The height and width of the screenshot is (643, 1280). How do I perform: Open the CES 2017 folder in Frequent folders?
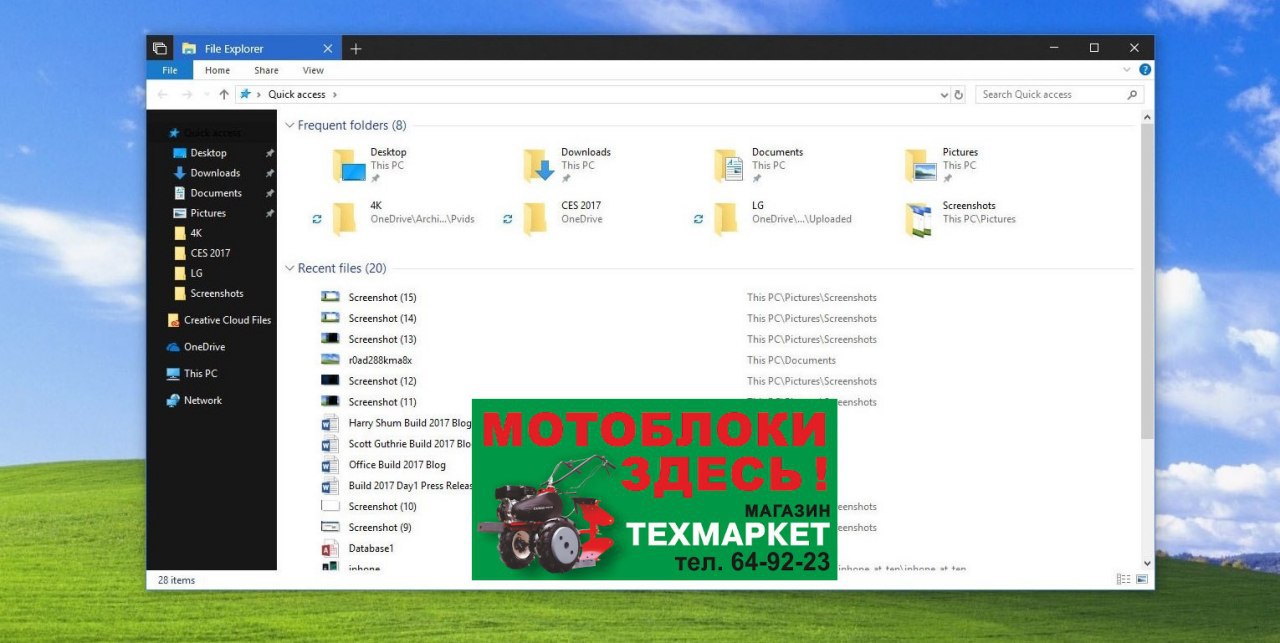pos(563,218)
